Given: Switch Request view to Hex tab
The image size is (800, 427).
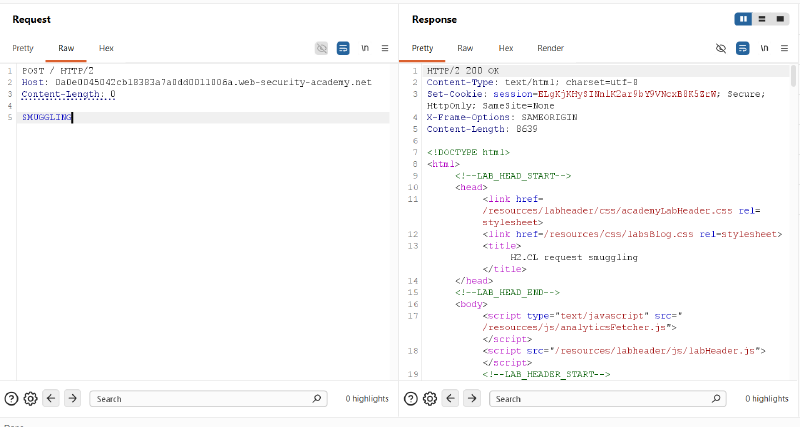Looking at the screenshot, I should pyautogui.click(x=106, y=48).
